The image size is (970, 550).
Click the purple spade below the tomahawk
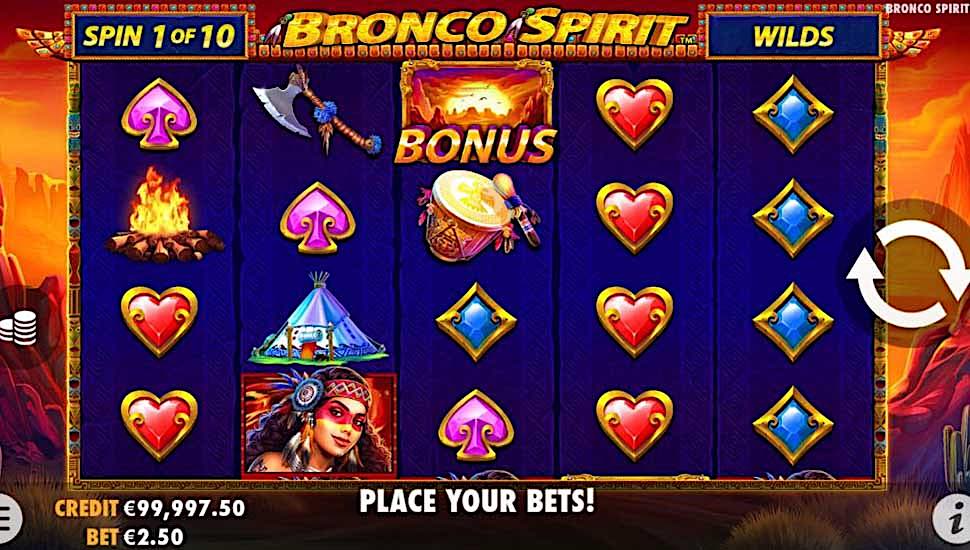point(318,218)
